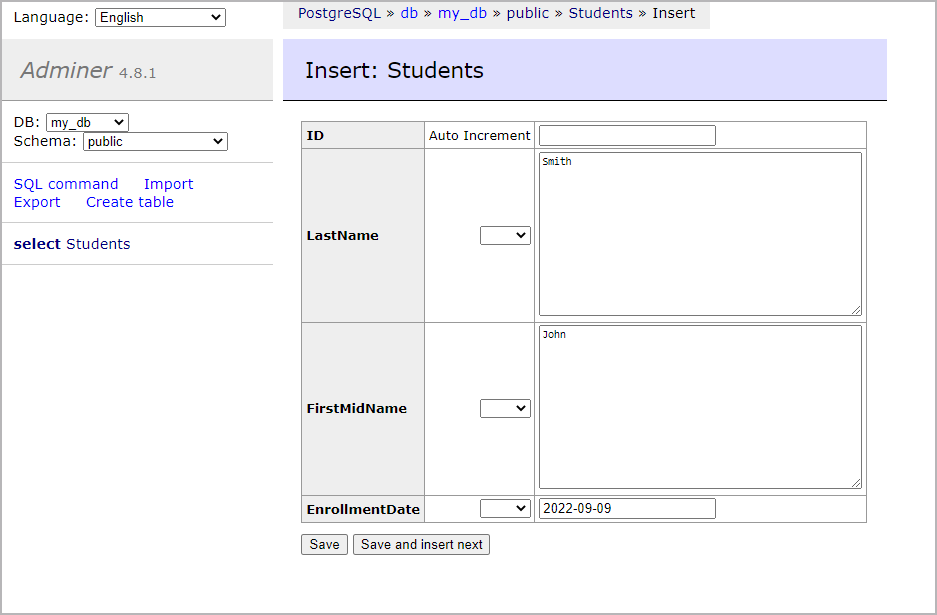Open the Students breadcrumb link

(x=601, y=13)
